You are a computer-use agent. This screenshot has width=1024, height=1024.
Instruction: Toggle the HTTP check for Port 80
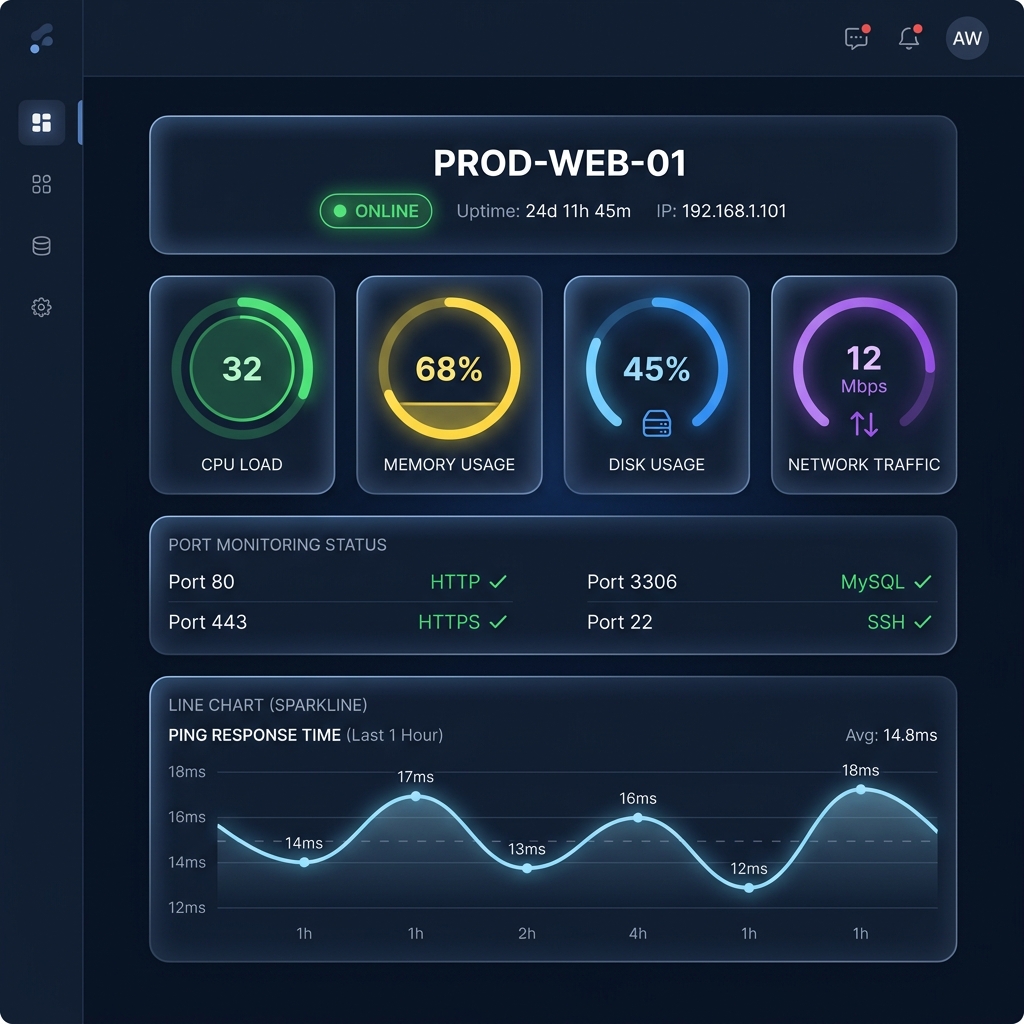pos(495,581)
